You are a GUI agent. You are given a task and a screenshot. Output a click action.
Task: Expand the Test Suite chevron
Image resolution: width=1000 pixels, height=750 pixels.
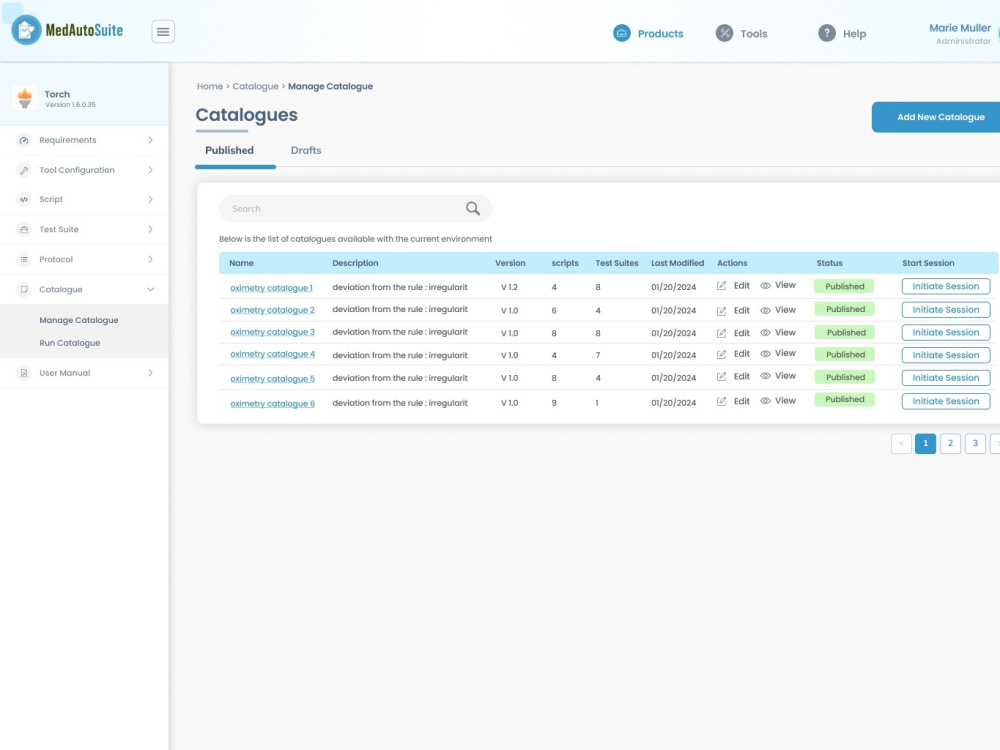tap(151, 230)
